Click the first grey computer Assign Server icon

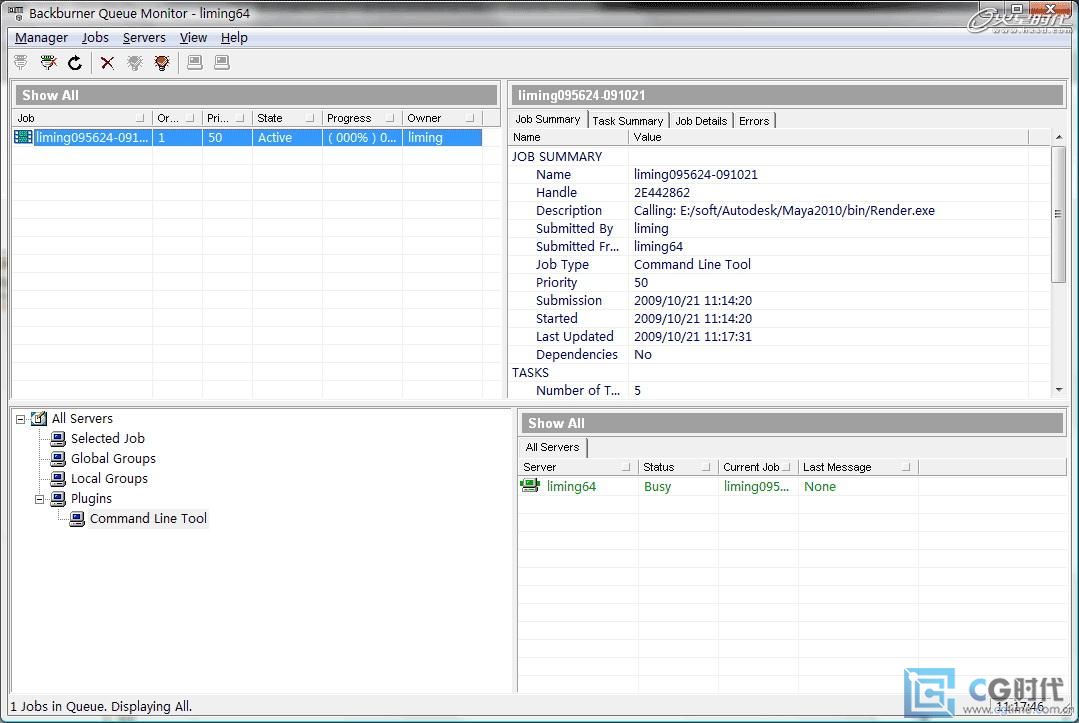coord(195,63)
